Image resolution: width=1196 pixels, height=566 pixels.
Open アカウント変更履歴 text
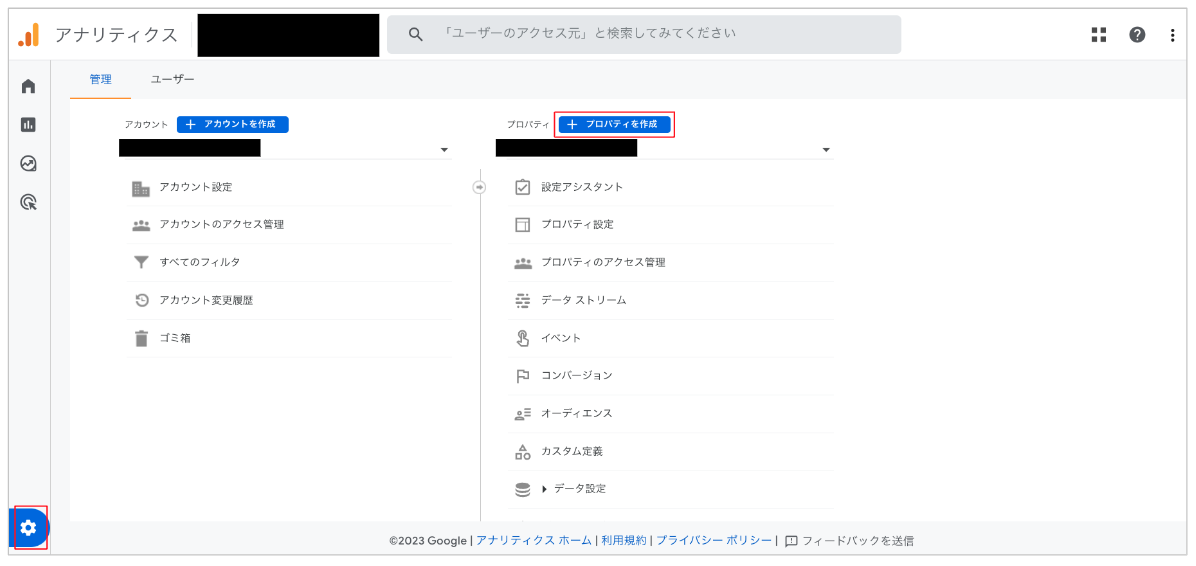206,301
